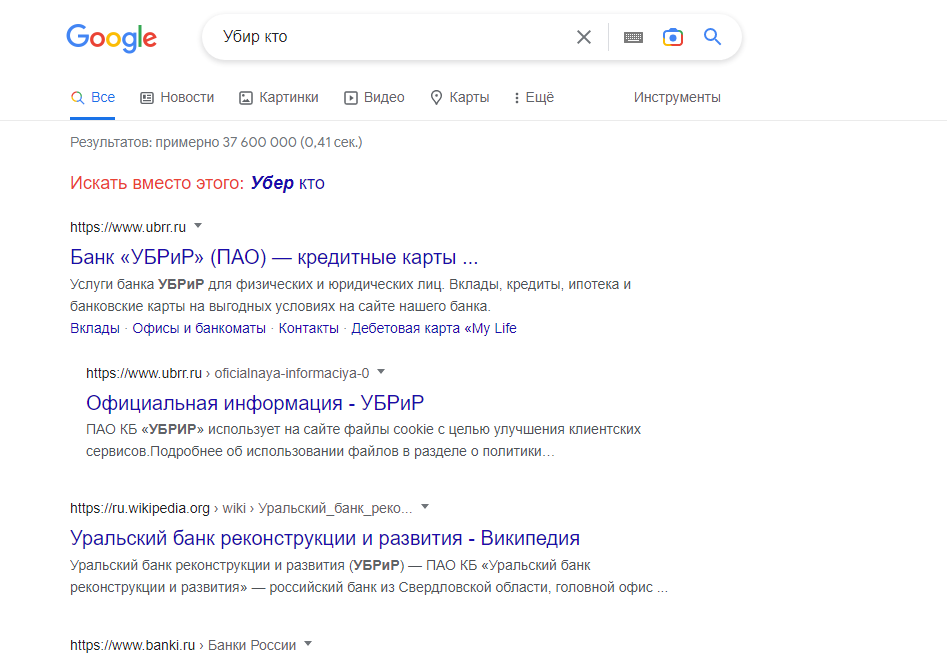This screenshot has height=657, width=947.
Task: Click the magnifying glass search button
Action: [x=712, y=37]
